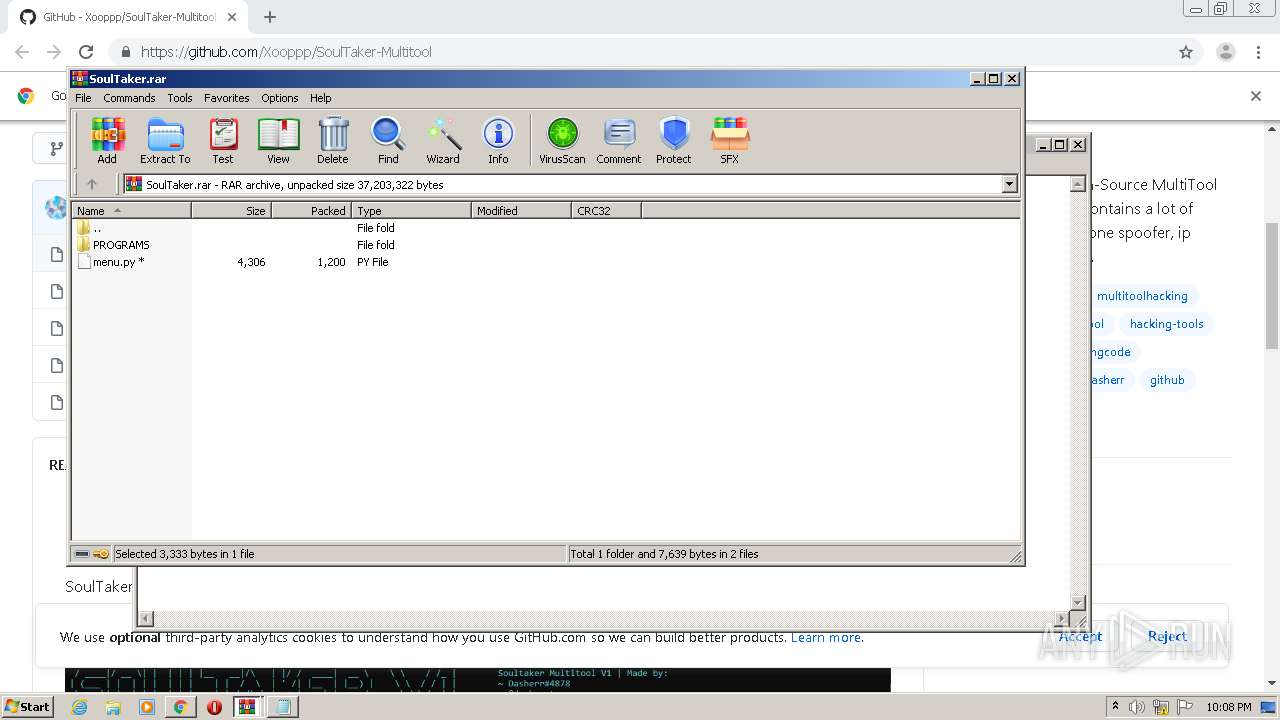The width and height of the screenshot is (1280, 720).
Task: Sort file list by Size column
Action: [x=231, y=210]
